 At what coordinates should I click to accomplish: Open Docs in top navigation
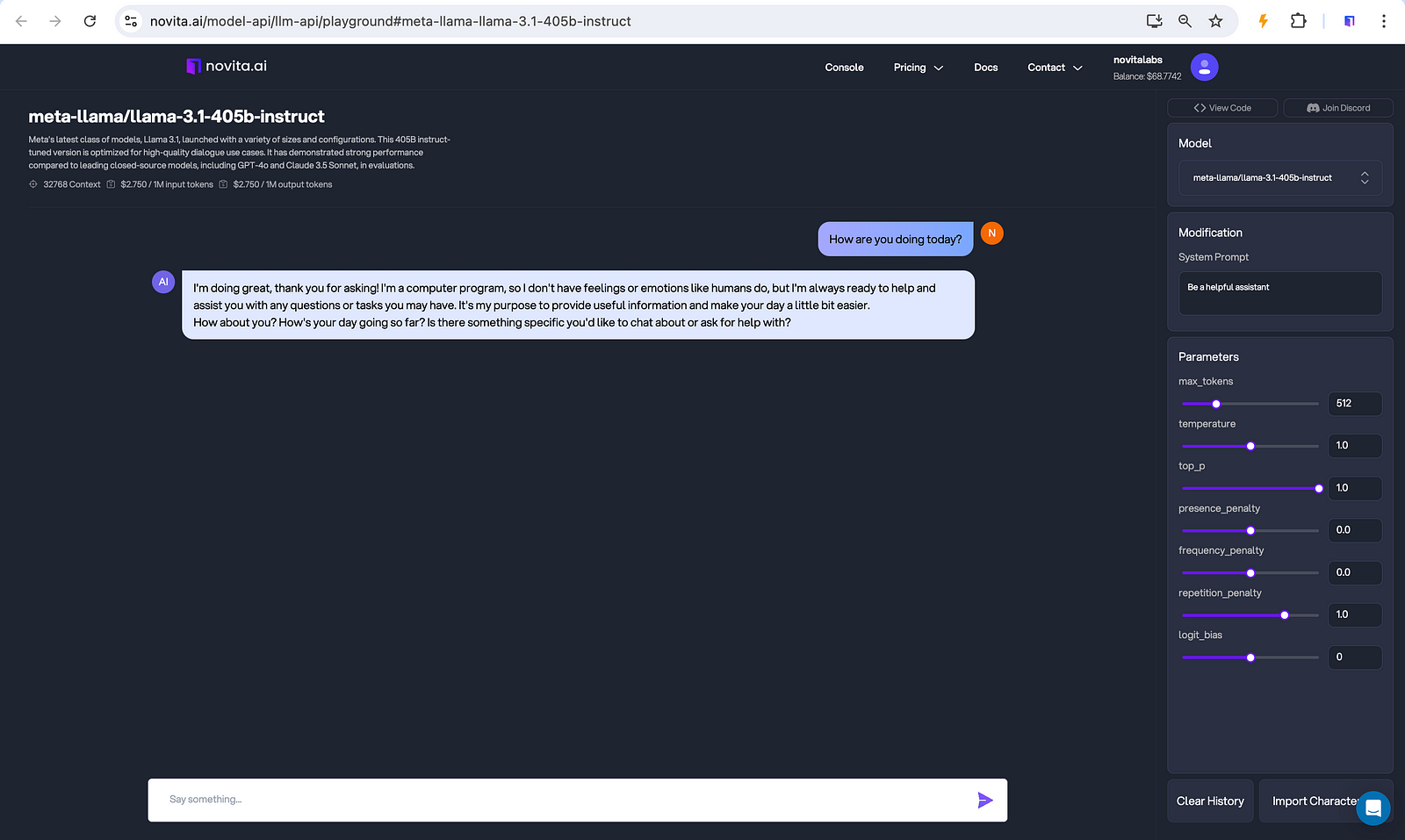[985, 68]
